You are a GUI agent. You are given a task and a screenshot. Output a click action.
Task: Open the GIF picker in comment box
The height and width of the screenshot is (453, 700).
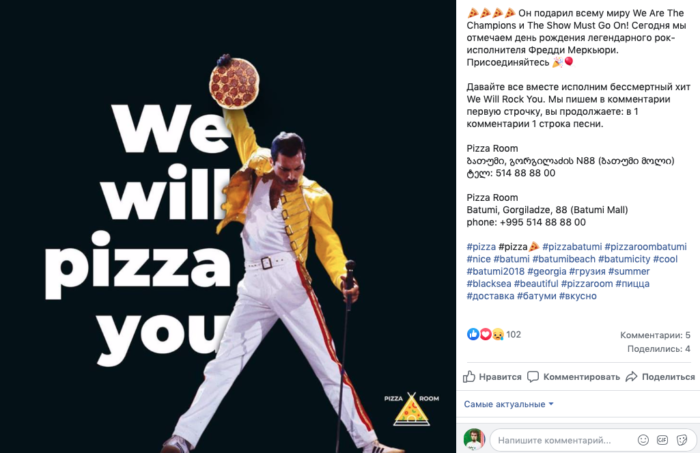(x=662, y=440)
